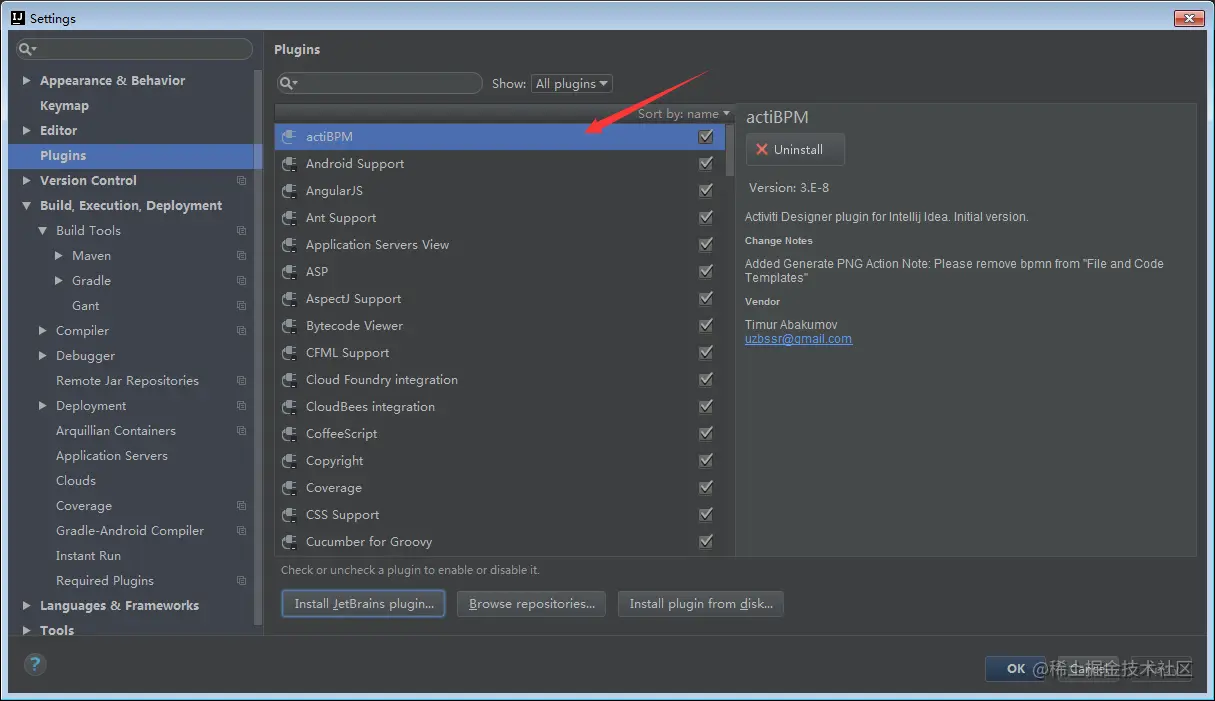Click the project-level icon beside Build Tools

[241, 231]
